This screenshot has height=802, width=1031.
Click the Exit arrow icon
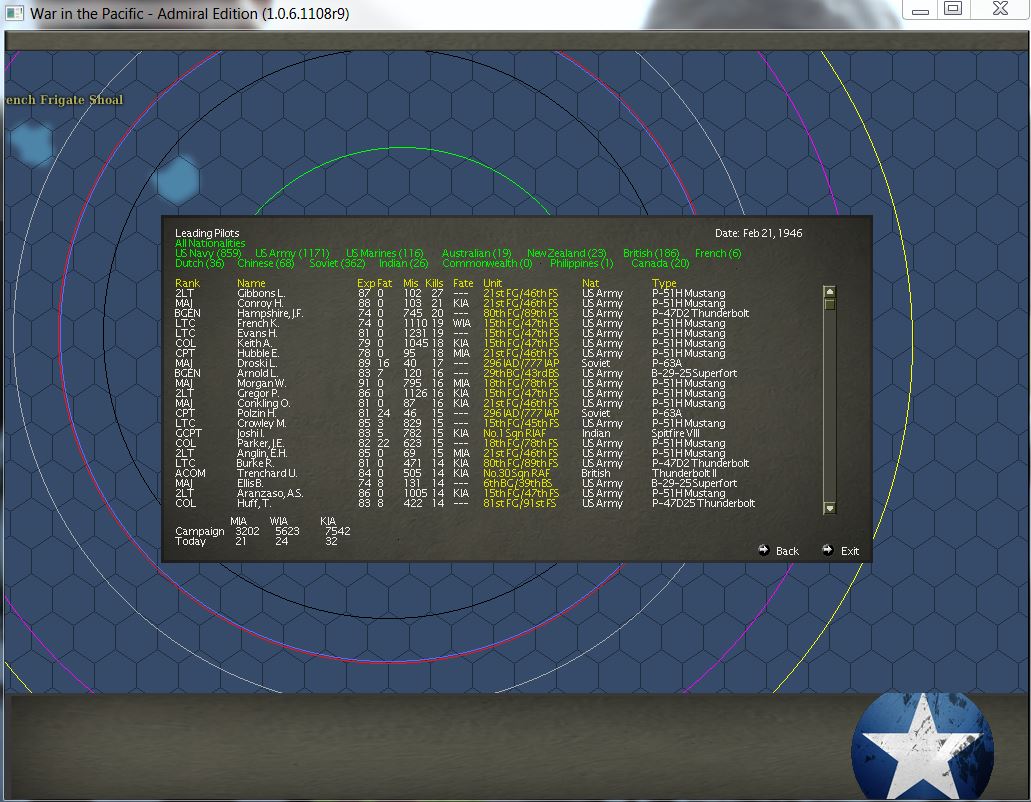[x=828, y=550]
